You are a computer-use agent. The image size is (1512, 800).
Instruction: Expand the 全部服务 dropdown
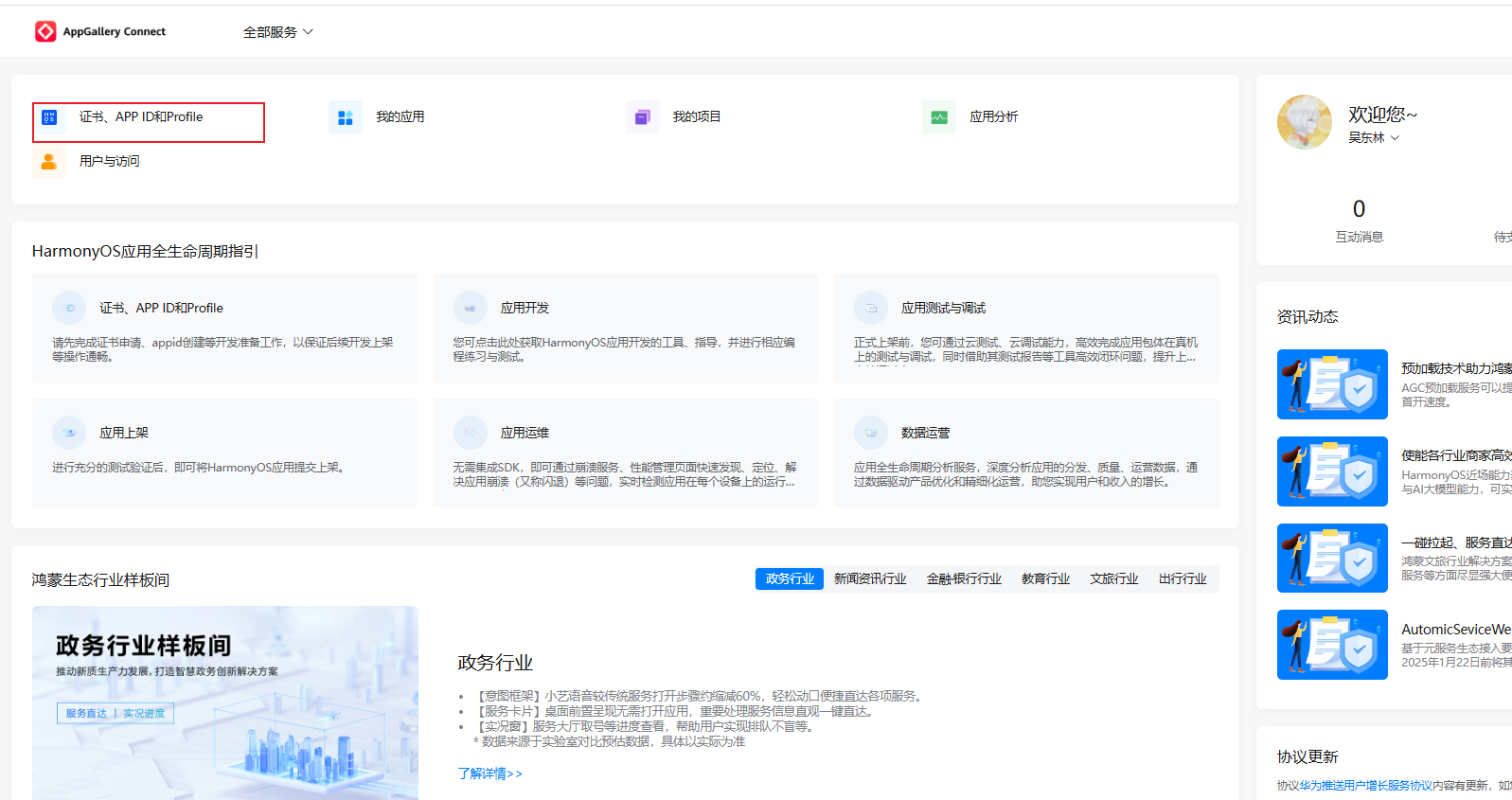pos(277,32)
